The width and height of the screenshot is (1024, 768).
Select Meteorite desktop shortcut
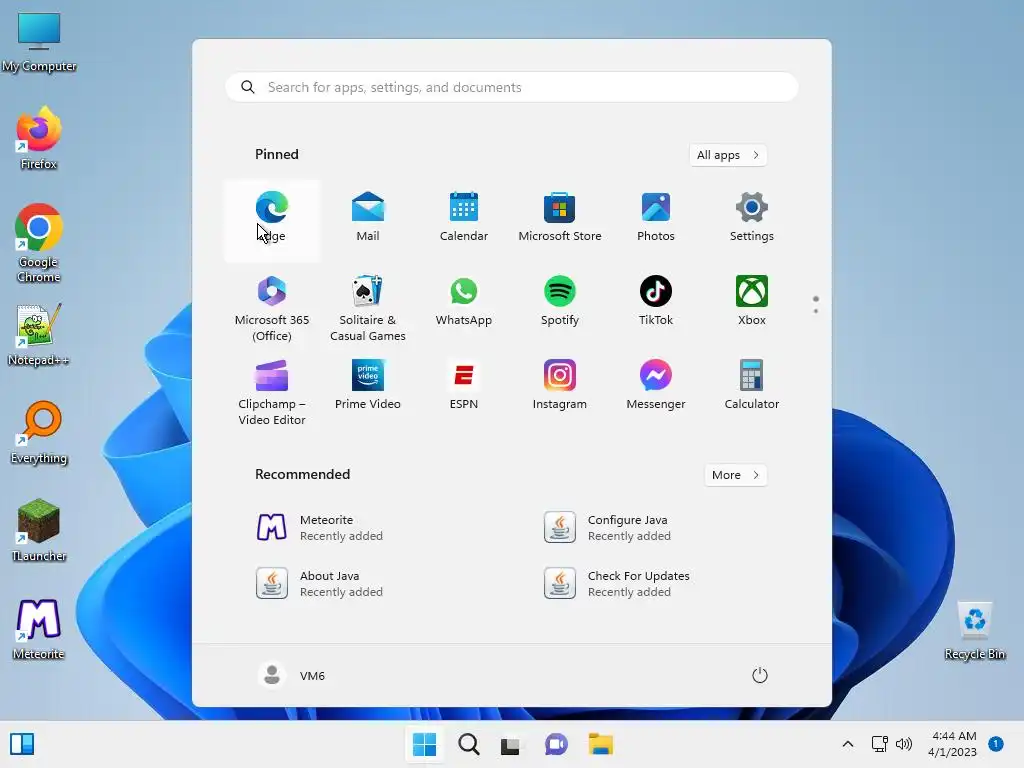click(x=39, y=628)
